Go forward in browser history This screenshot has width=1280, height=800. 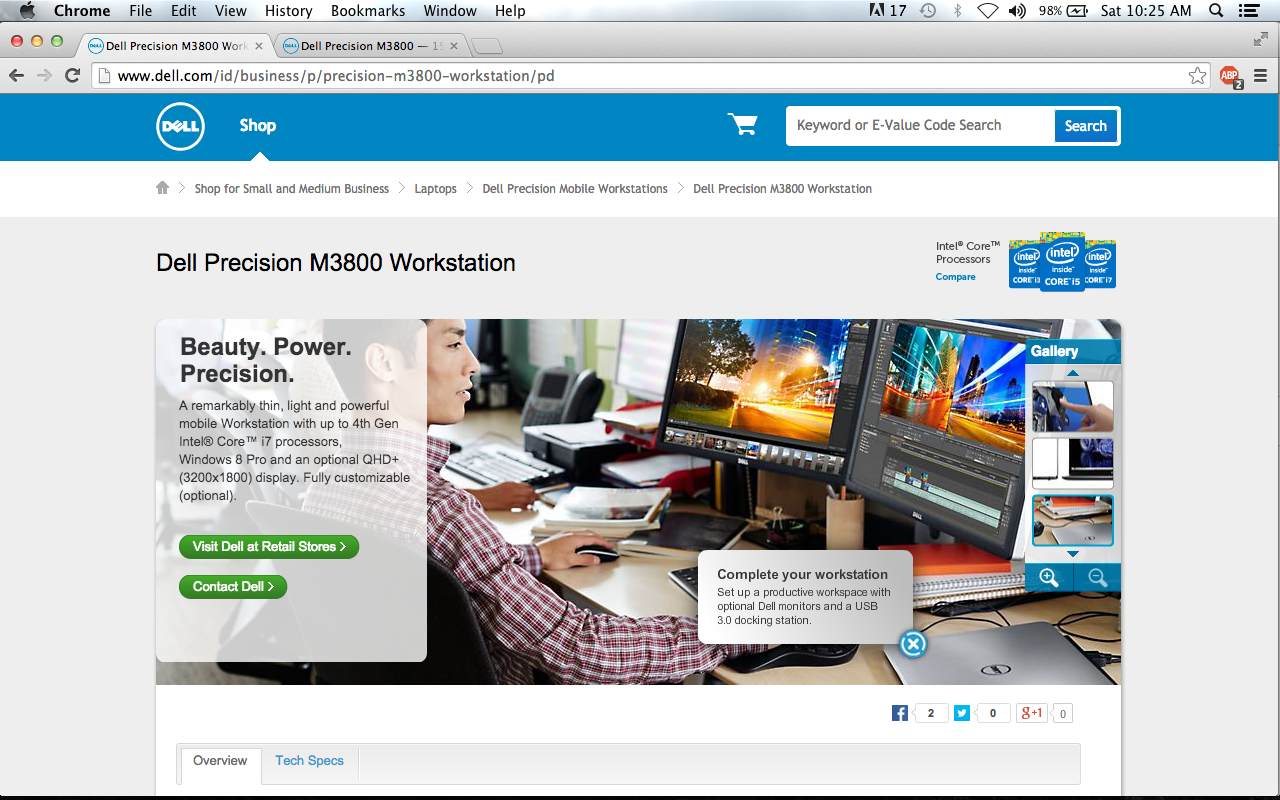(x=44, y=76)
